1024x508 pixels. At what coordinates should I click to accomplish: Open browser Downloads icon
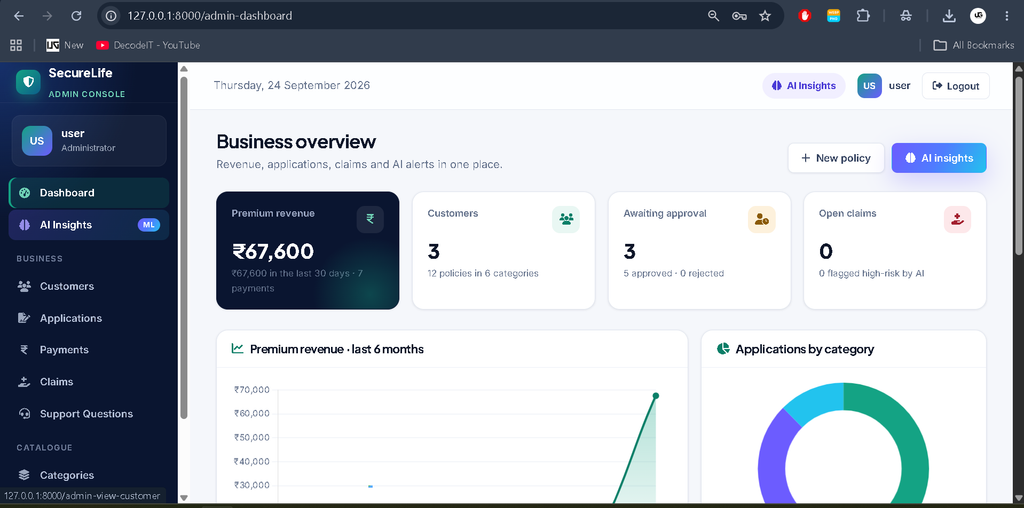click(949, 16)
